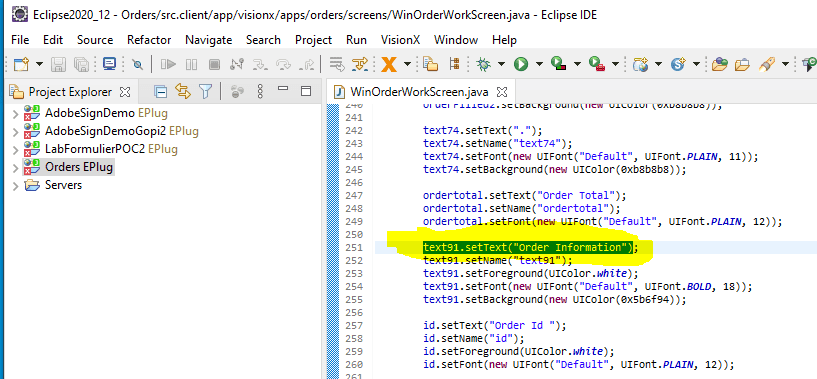Select the WinOrderWorkScreen.java editor tab
Image resolution: width=817 pixels, height=379 pixels.
[x=420, y=92]
